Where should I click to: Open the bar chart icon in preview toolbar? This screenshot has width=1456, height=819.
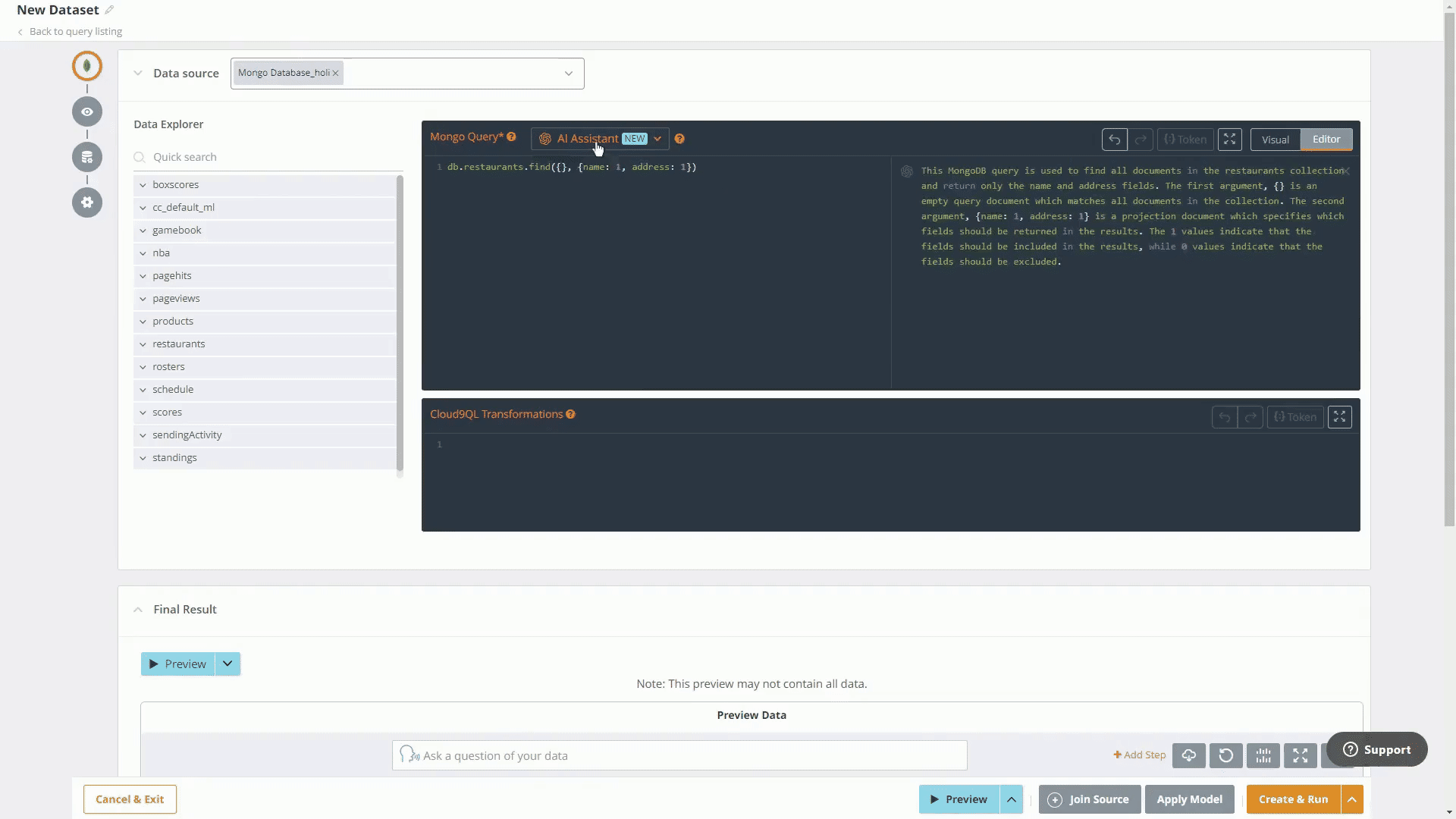click(x=1263, y=755)
